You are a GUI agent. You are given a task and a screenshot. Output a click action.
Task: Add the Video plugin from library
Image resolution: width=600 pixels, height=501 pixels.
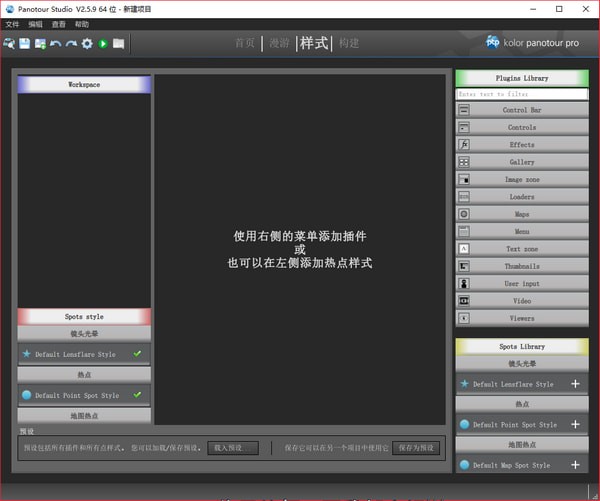(x=521, y=301)
